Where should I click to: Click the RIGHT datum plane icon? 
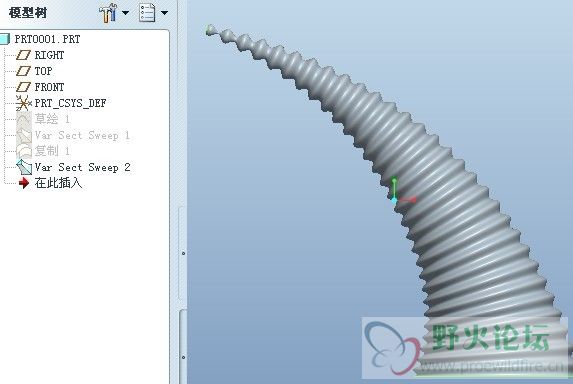point(24,55)
